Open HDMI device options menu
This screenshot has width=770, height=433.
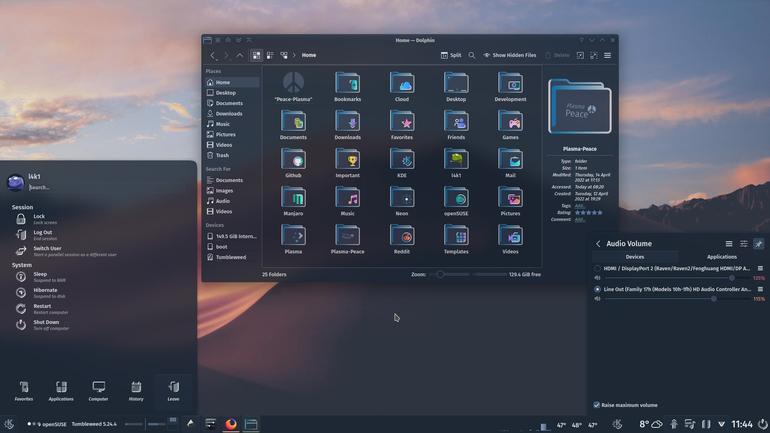point(760,269)
